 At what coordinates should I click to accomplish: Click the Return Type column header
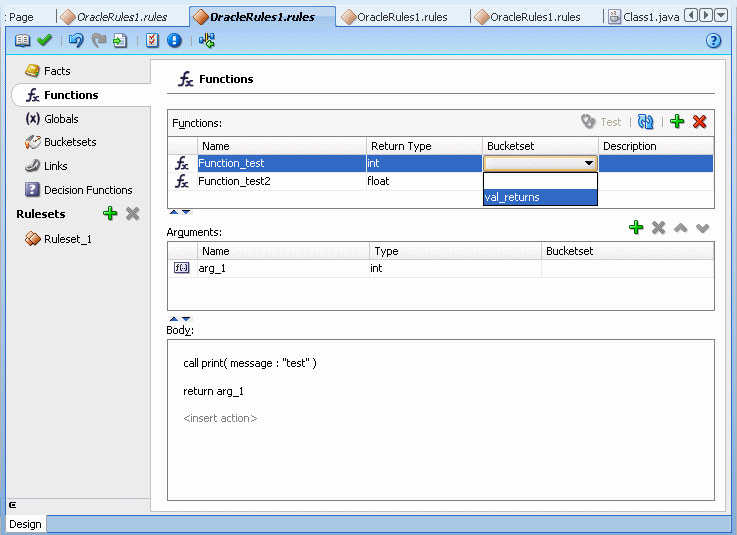(424, 146)
